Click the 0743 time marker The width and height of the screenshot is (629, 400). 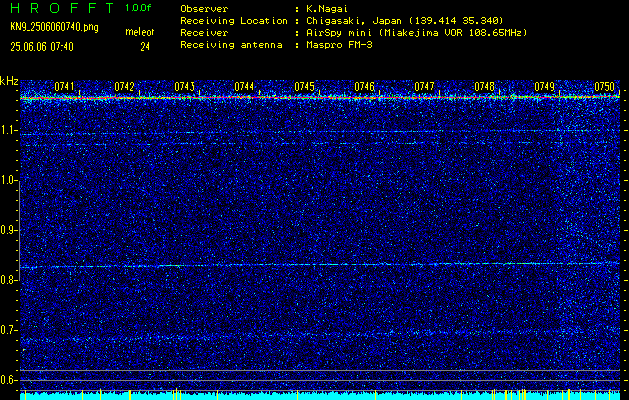[185, 87]
